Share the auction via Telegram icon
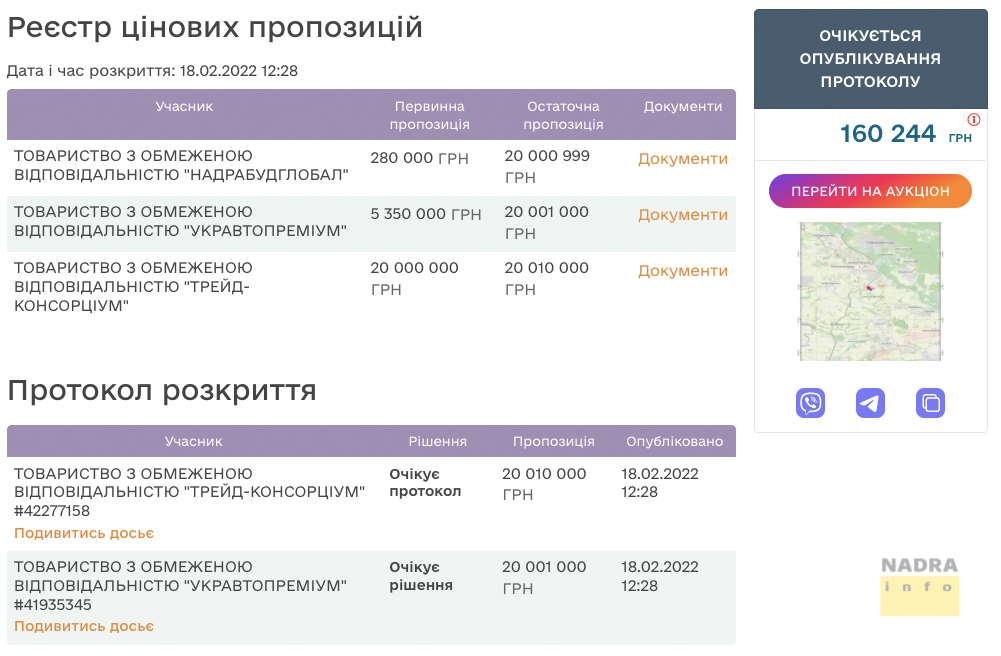Viewport: 1001px width, 656px height. [870, 403]
